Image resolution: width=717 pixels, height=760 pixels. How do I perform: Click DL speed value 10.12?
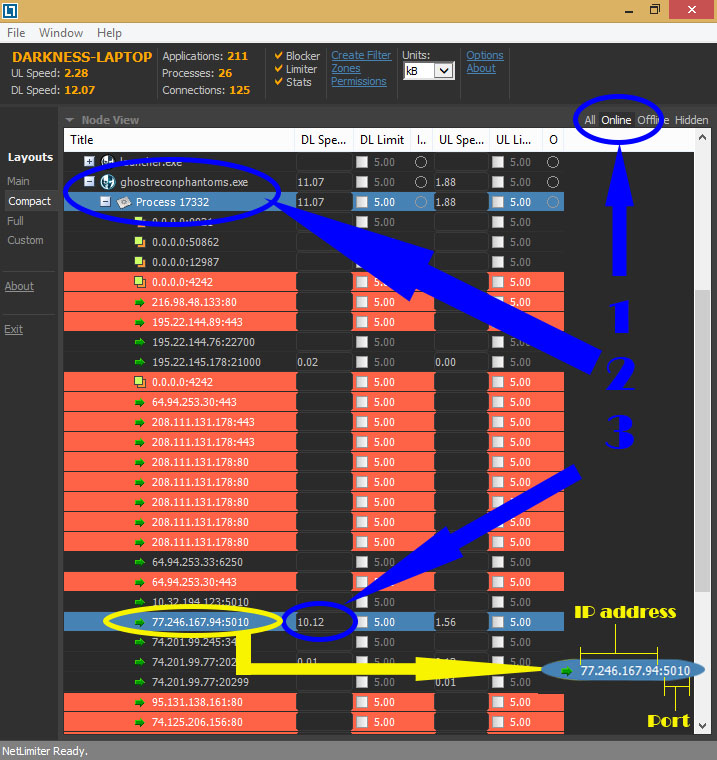pos(311,622)
